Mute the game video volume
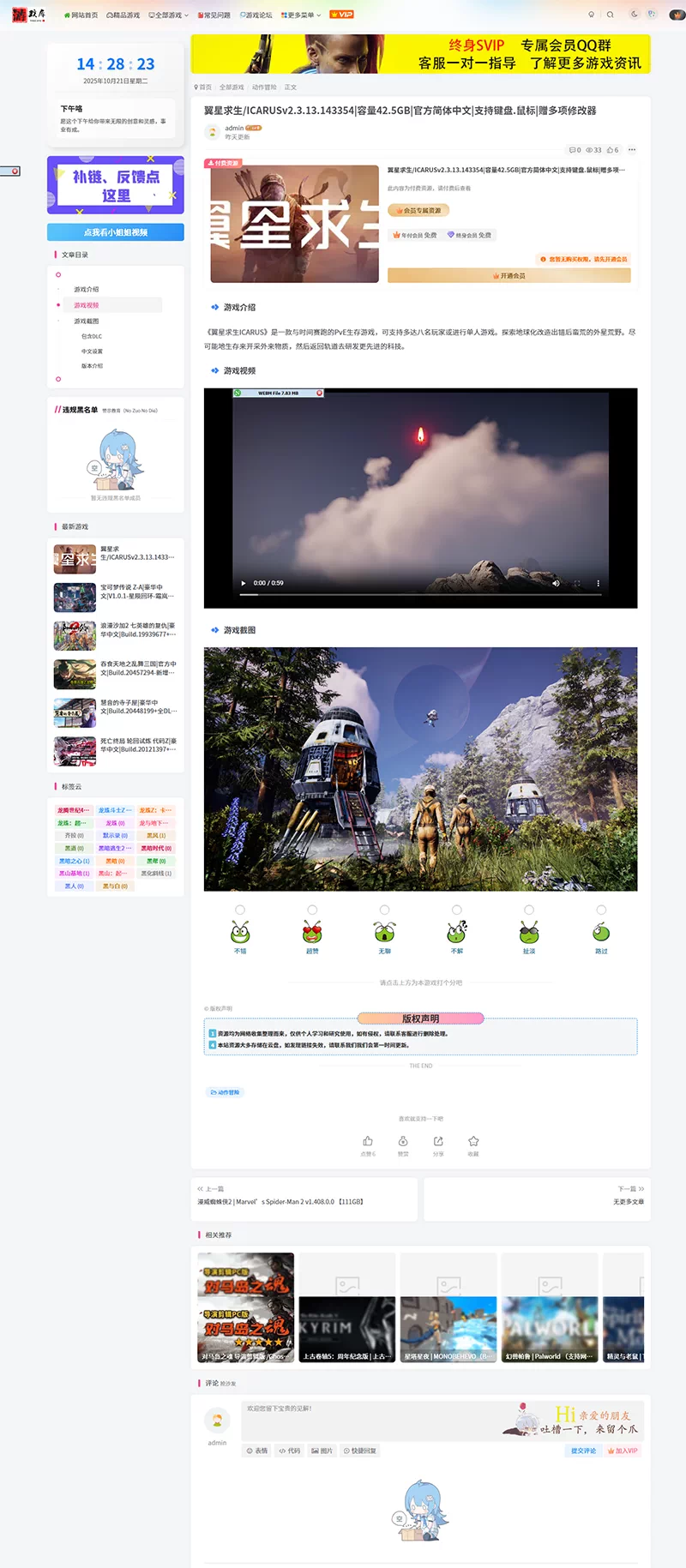 point(556,583)
